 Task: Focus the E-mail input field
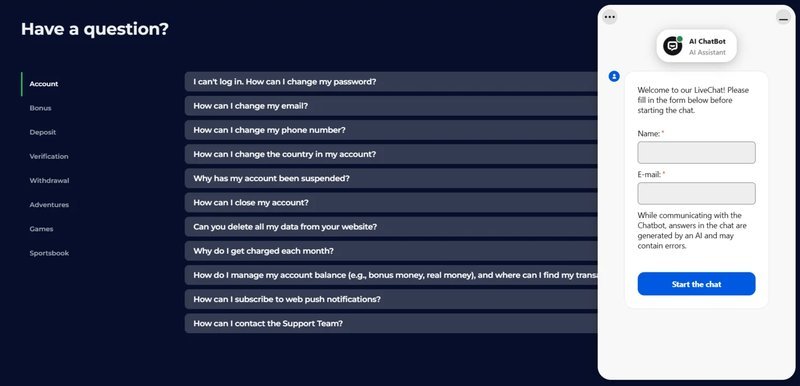(696, 193)
